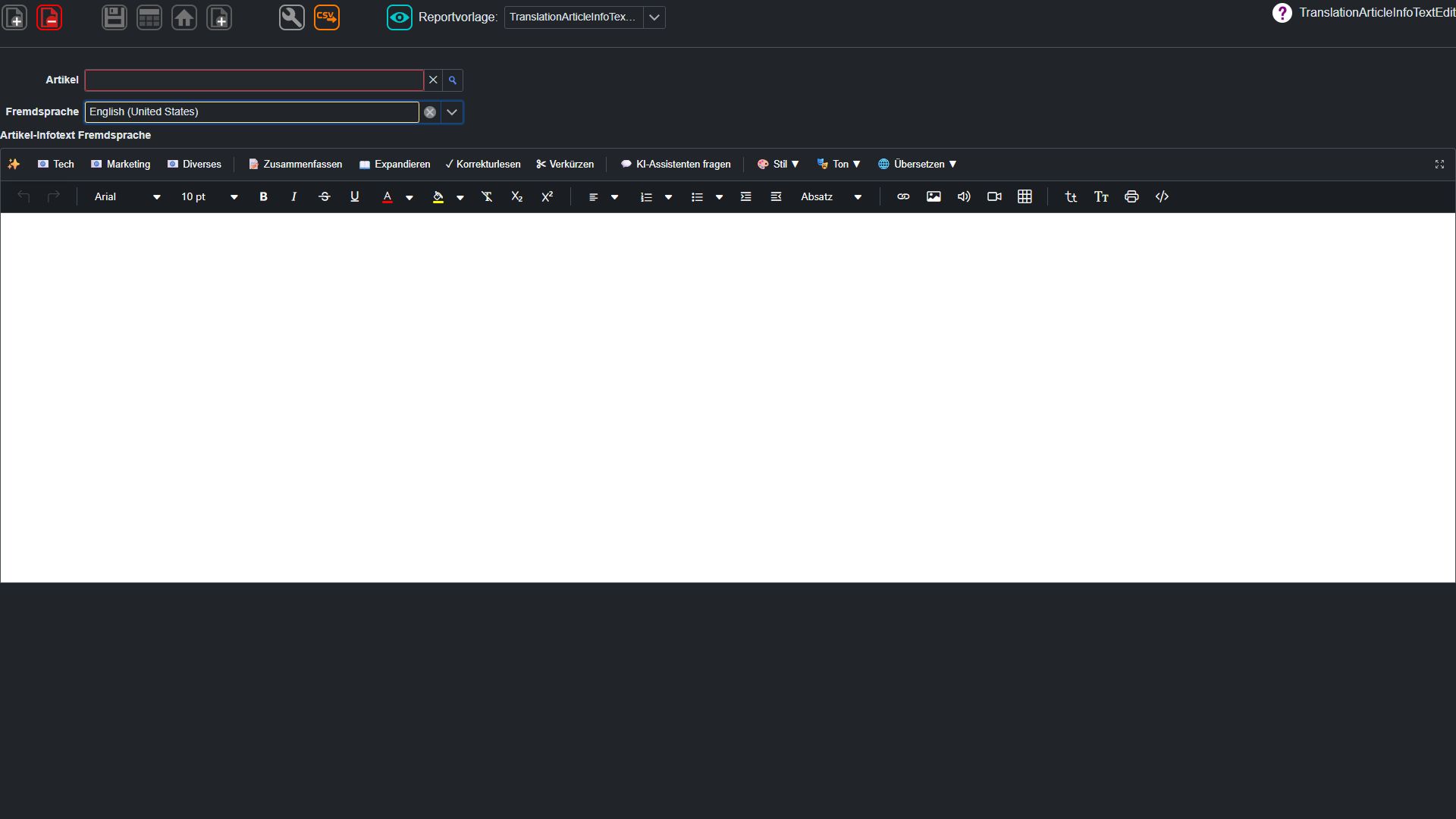The width and height of the screenshot is (1456, 819).
Task: Click the wrench settings icon
Action: [x=292, y=17]
